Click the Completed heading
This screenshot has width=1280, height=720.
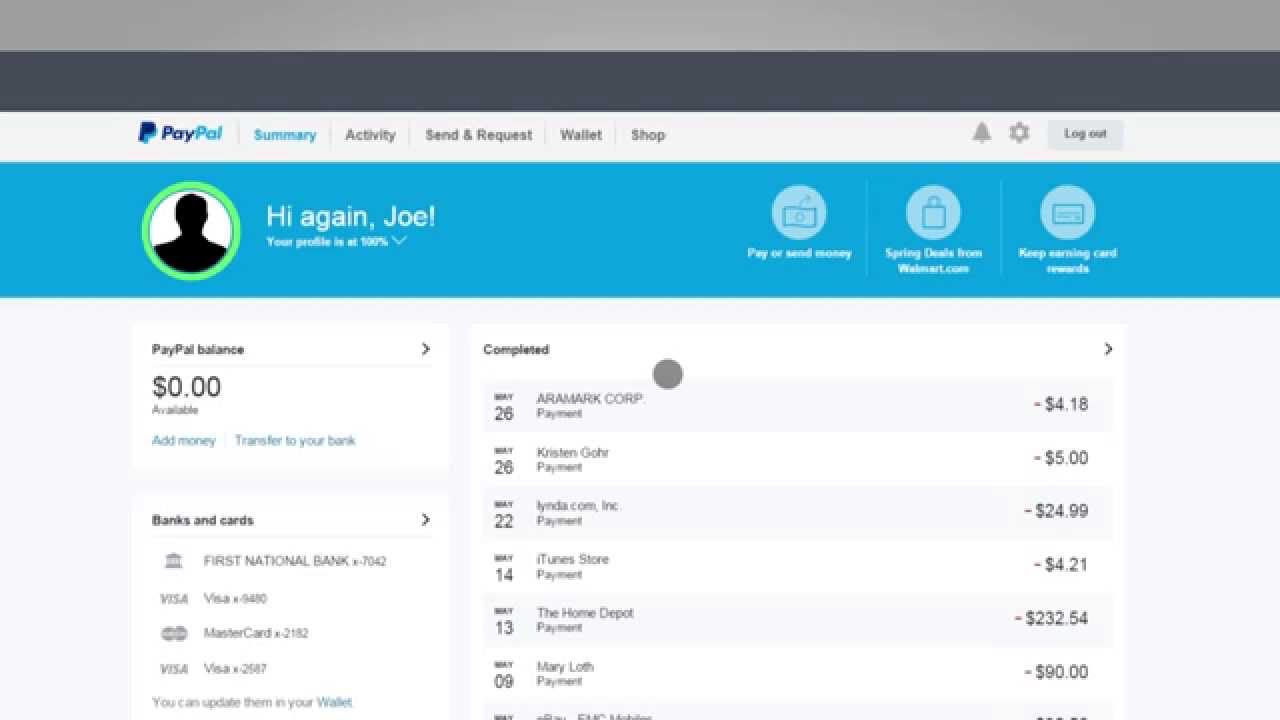pos(516,350)
